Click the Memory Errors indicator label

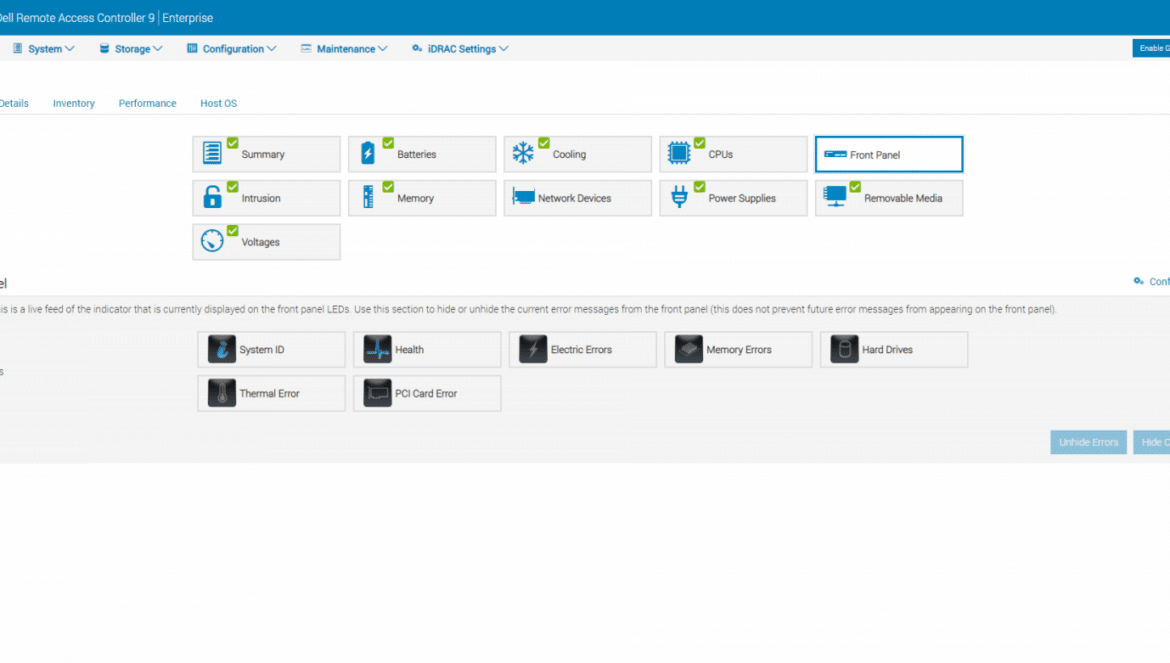click(x=739, y=350)
